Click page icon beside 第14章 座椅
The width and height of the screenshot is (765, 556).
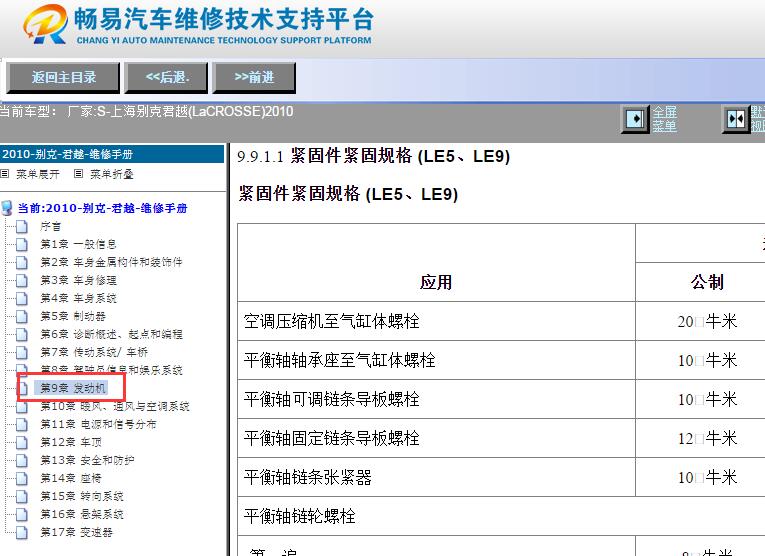pos(21,478)
